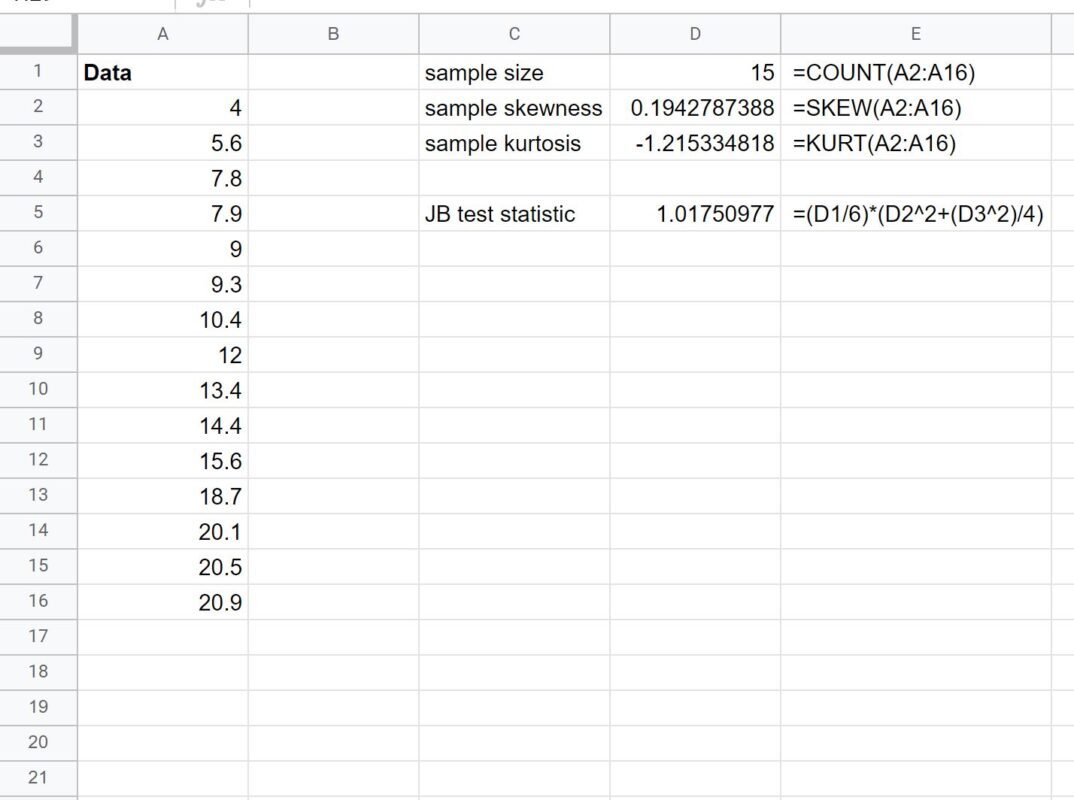Click the =SKEW(A2:A16) formula text
This screenshot has height=800, width=1074.
pyautogui.click(x=877, y=108)
